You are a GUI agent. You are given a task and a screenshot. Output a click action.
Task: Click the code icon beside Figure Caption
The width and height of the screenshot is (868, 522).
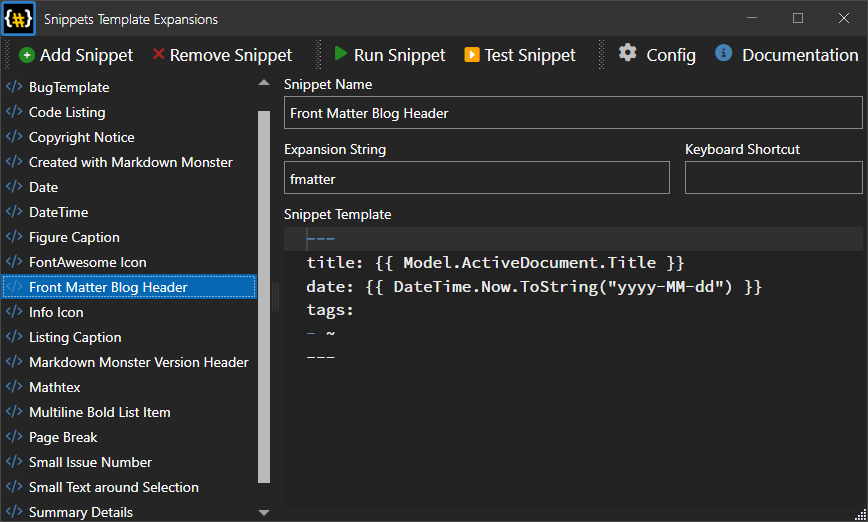coord(14,236)
